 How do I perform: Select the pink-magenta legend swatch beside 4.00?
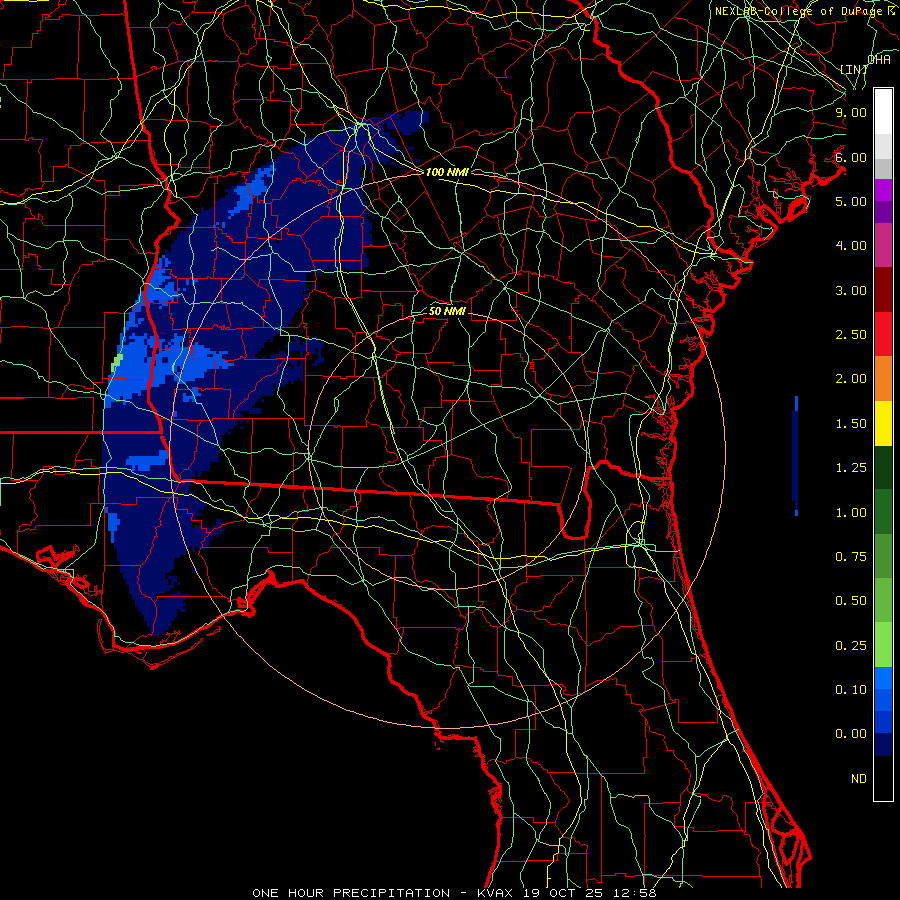pyautogui.click(x=883, y=245)
